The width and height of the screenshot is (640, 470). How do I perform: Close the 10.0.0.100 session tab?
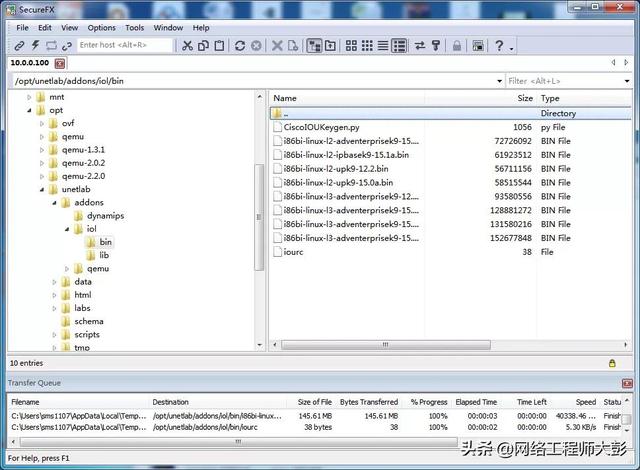tap(60, 63)
